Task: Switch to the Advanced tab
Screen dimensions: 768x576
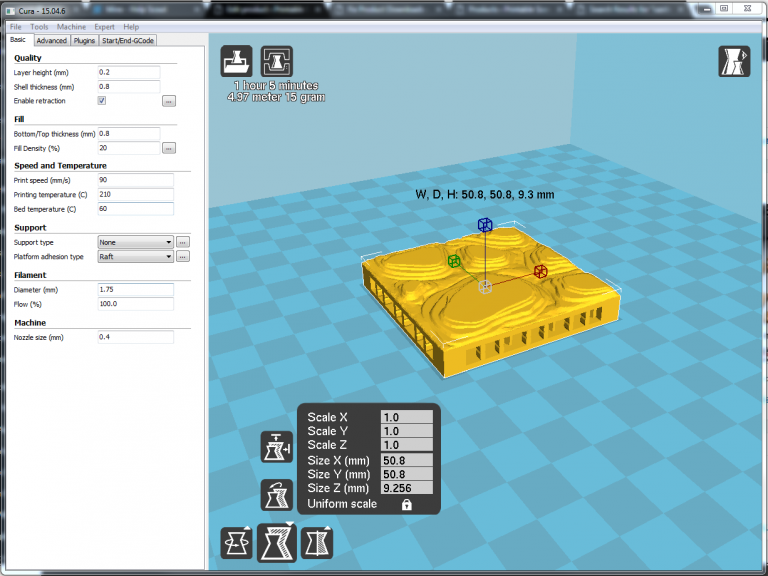Action: point(51,41)
